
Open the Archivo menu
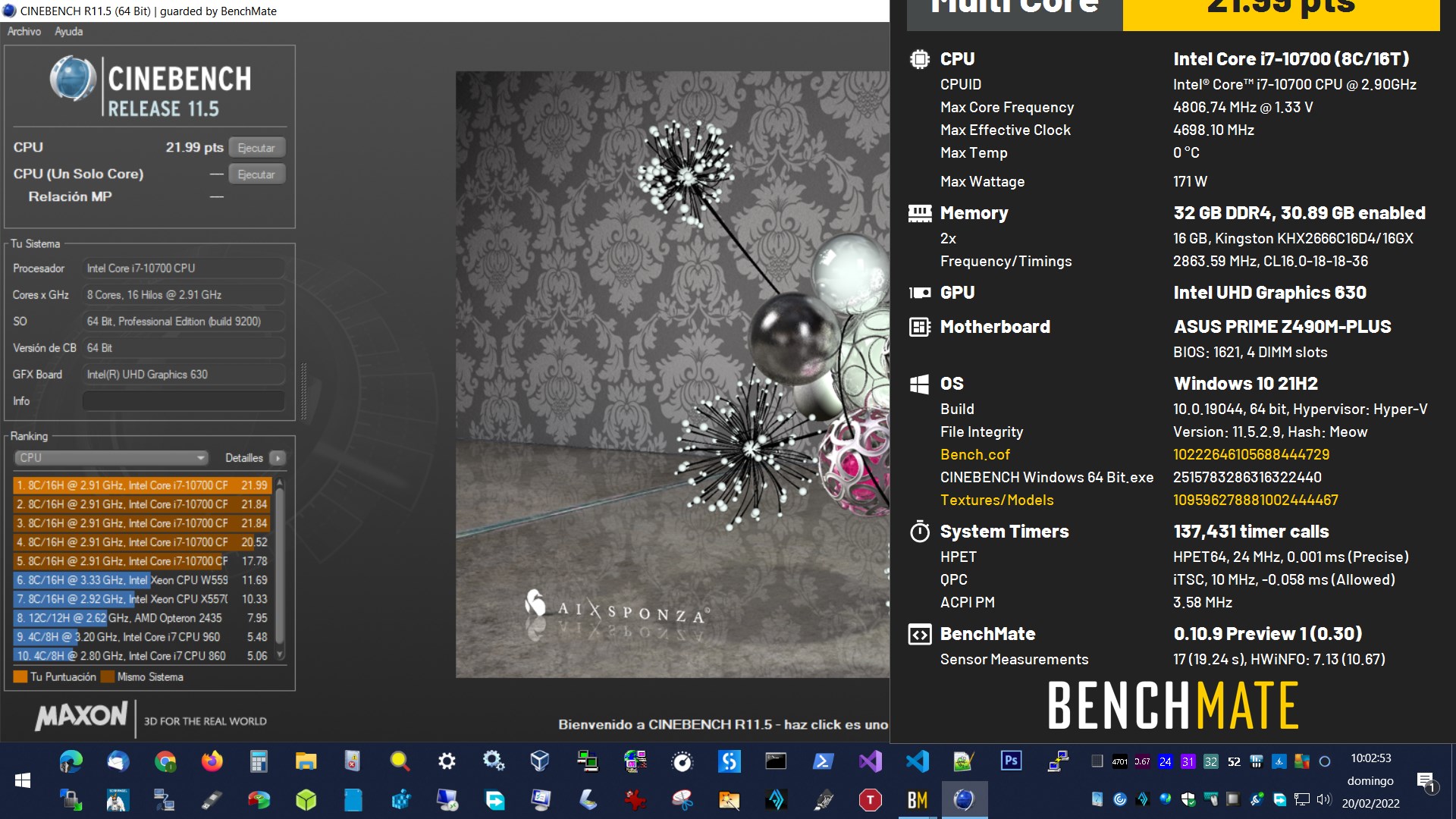point(24,31)
